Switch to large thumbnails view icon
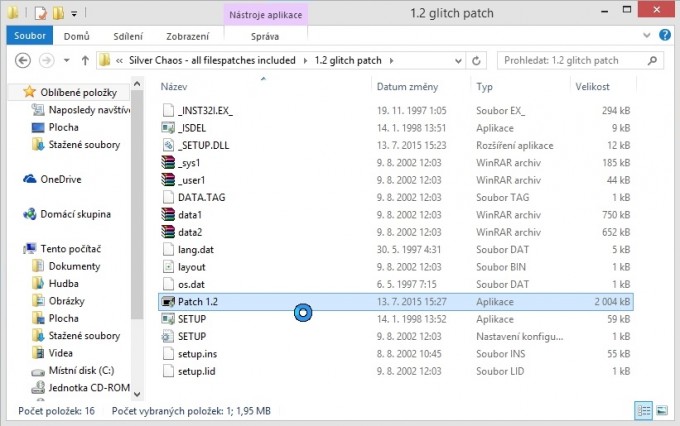Viewport: 680px width, 426px height. (662, 410)
